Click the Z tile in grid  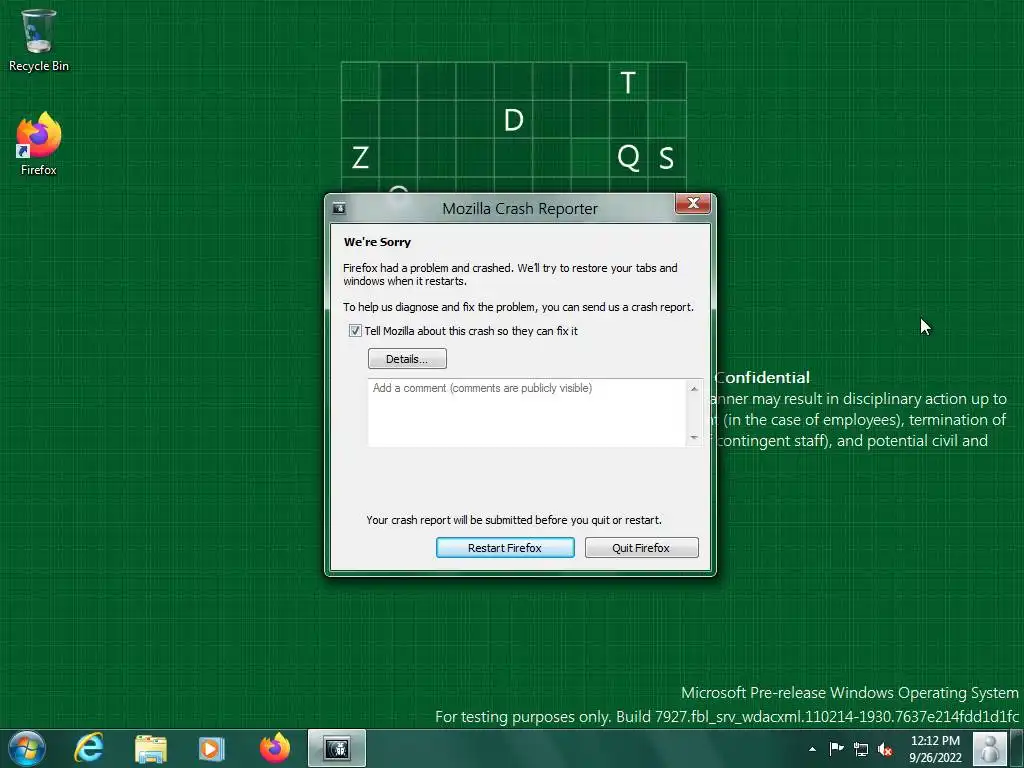pos(360,157)
